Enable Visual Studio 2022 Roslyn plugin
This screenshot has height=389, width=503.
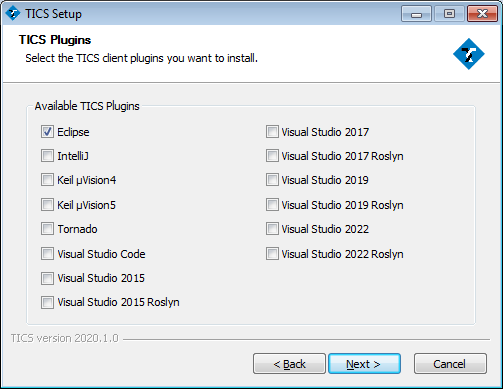[272, 254]
